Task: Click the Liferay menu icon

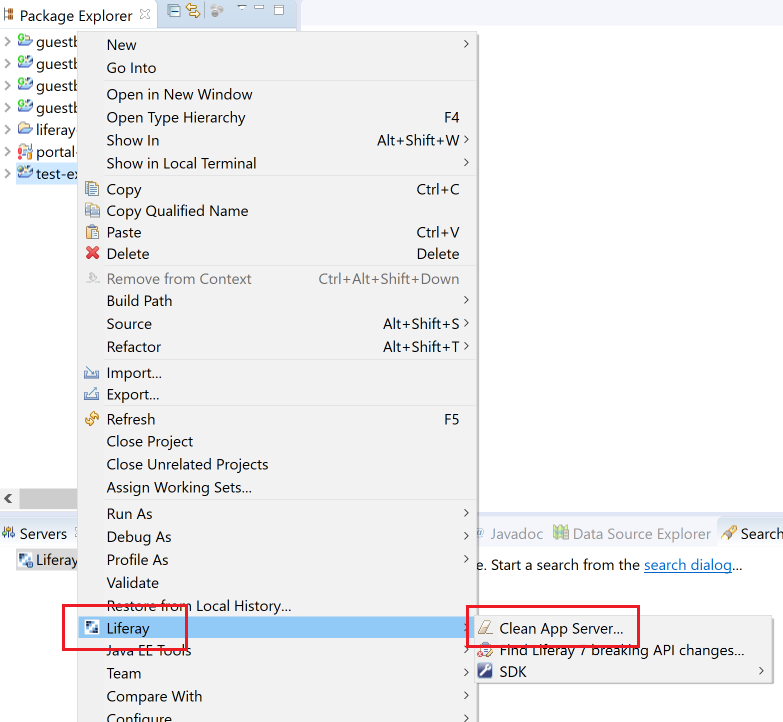Action: (92, 627)
